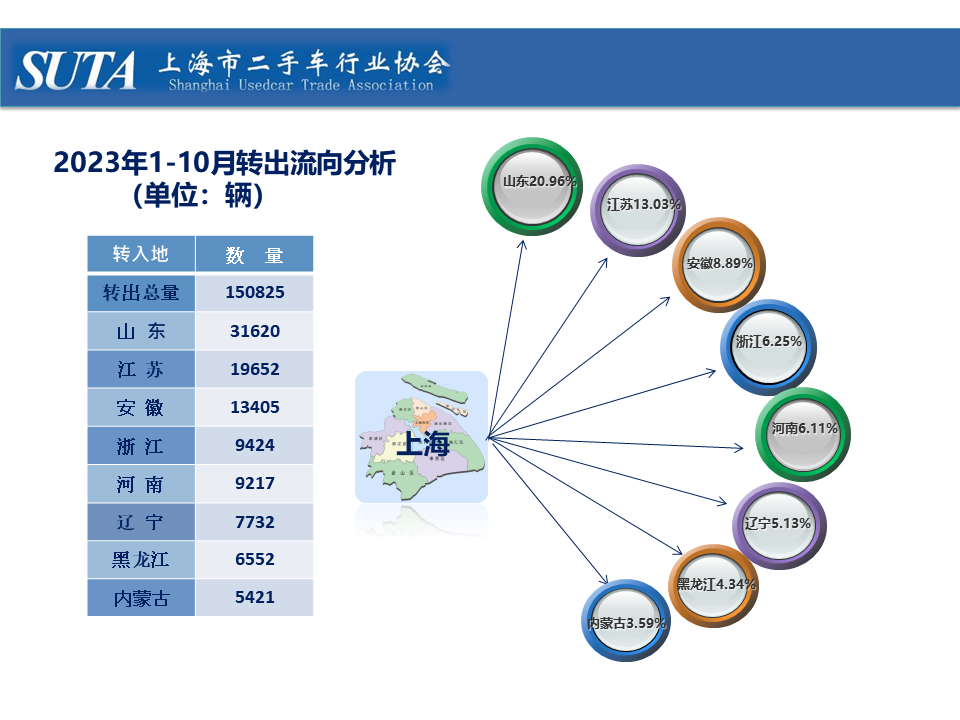Viewport: 960px width, 720px height.
Task: Click the 黑龙江 row label
Action: [141, 560]
